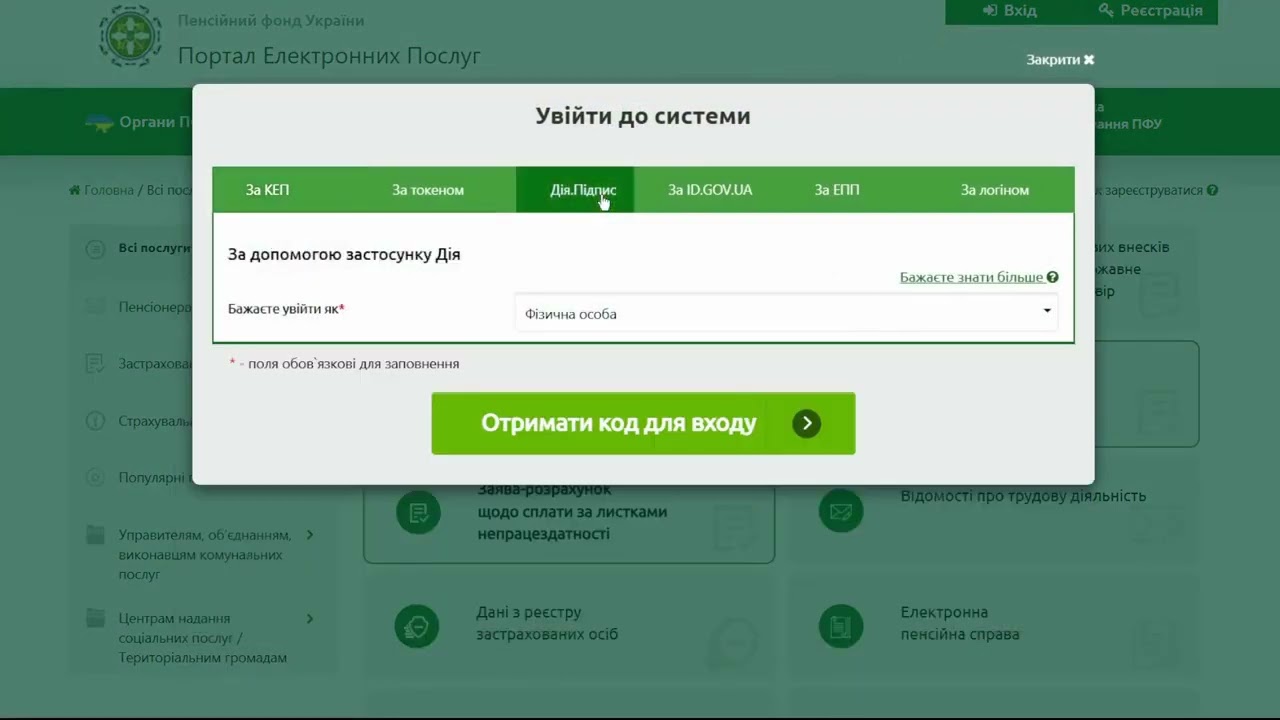Expand Управителям, об'єднанням sidebar chevron
Image resolution: width=1280 pixels, height=720 pixels.
pyautogui.click(x=310, y=535)
